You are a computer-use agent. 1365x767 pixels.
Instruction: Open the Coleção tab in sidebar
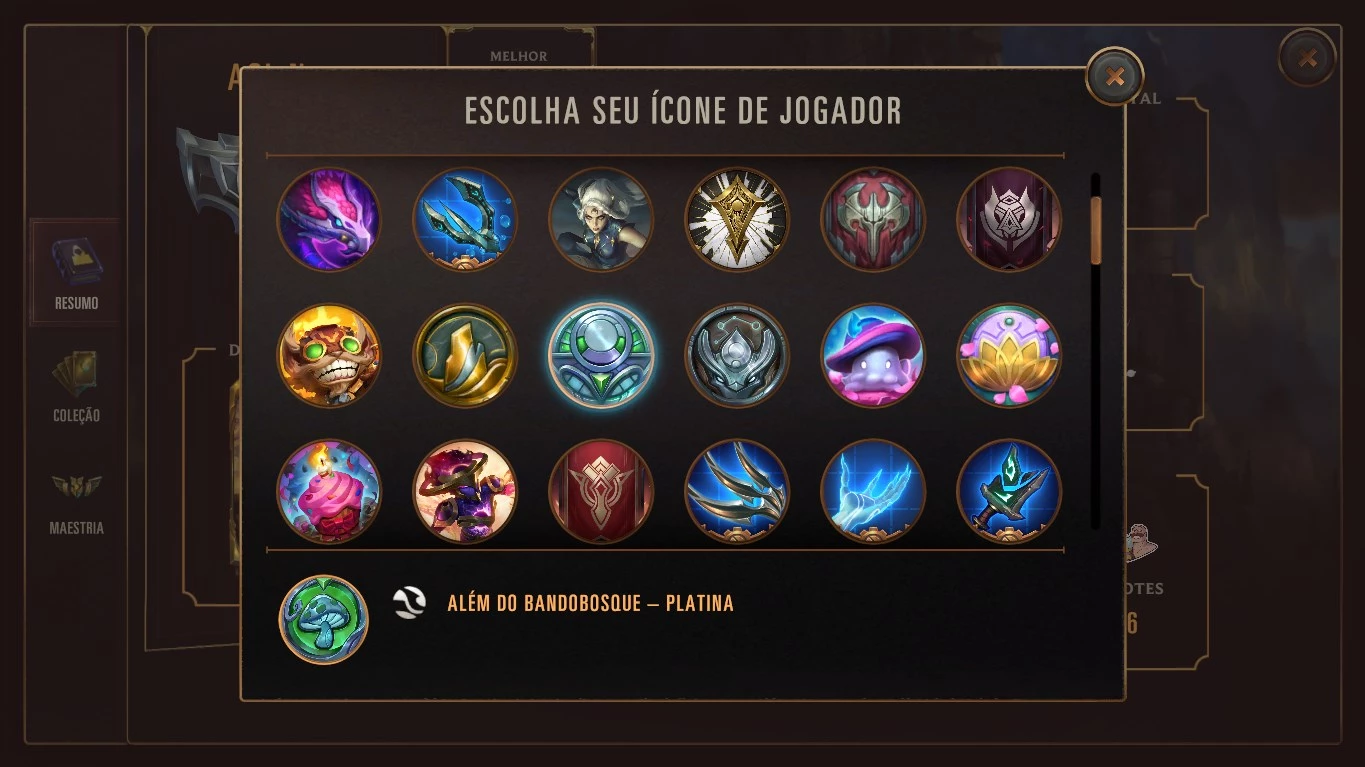coord(76,386)
